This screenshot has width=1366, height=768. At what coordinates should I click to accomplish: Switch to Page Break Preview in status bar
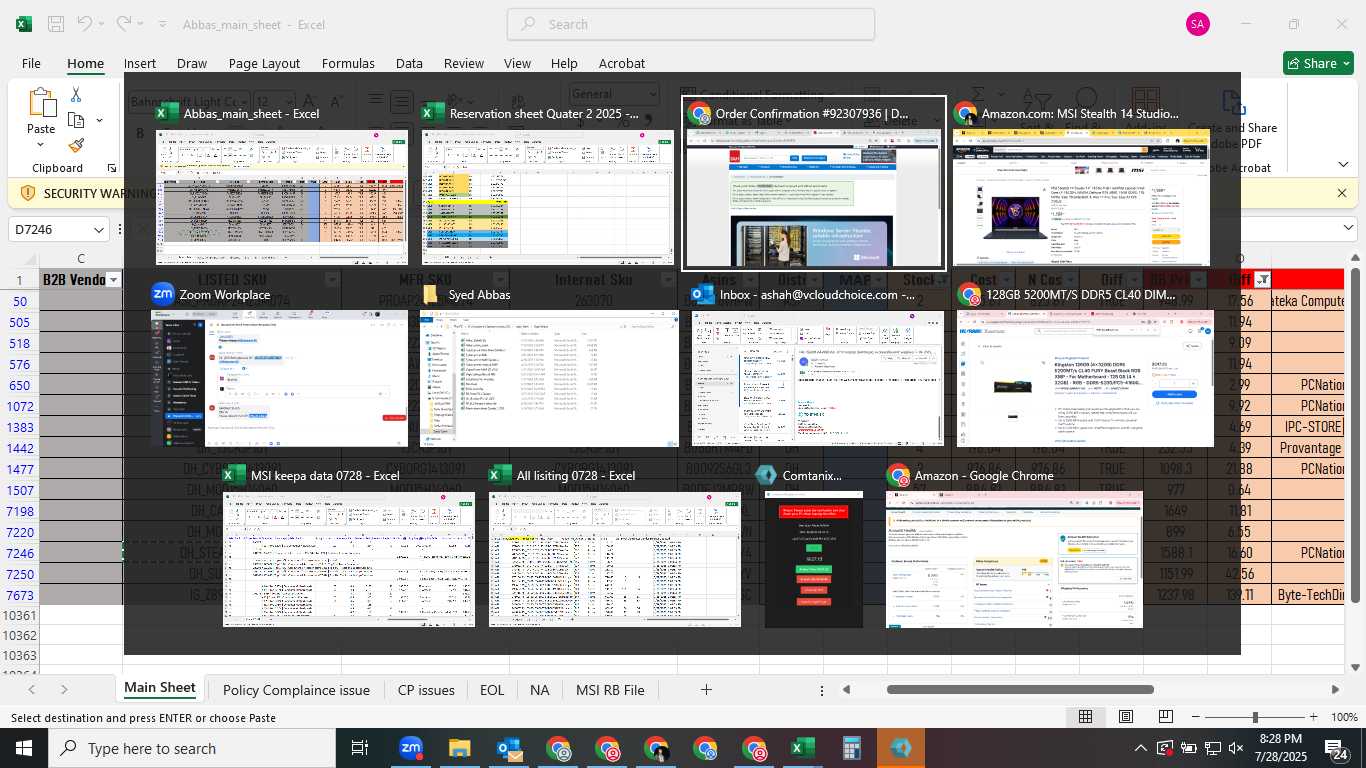click(1166, 717)
